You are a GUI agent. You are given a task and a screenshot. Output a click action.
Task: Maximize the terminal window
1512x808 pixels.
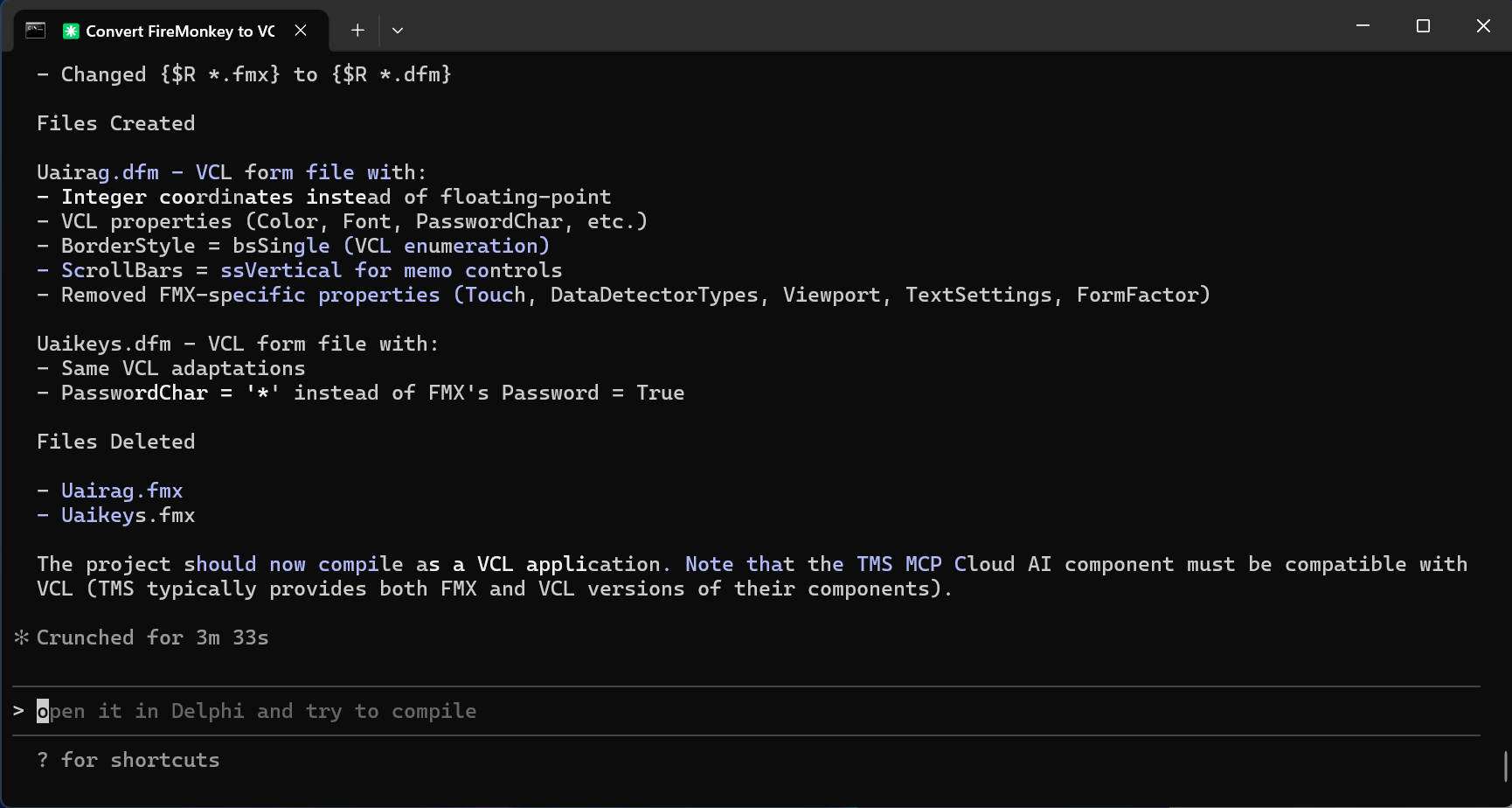(x=1423, y=25)
